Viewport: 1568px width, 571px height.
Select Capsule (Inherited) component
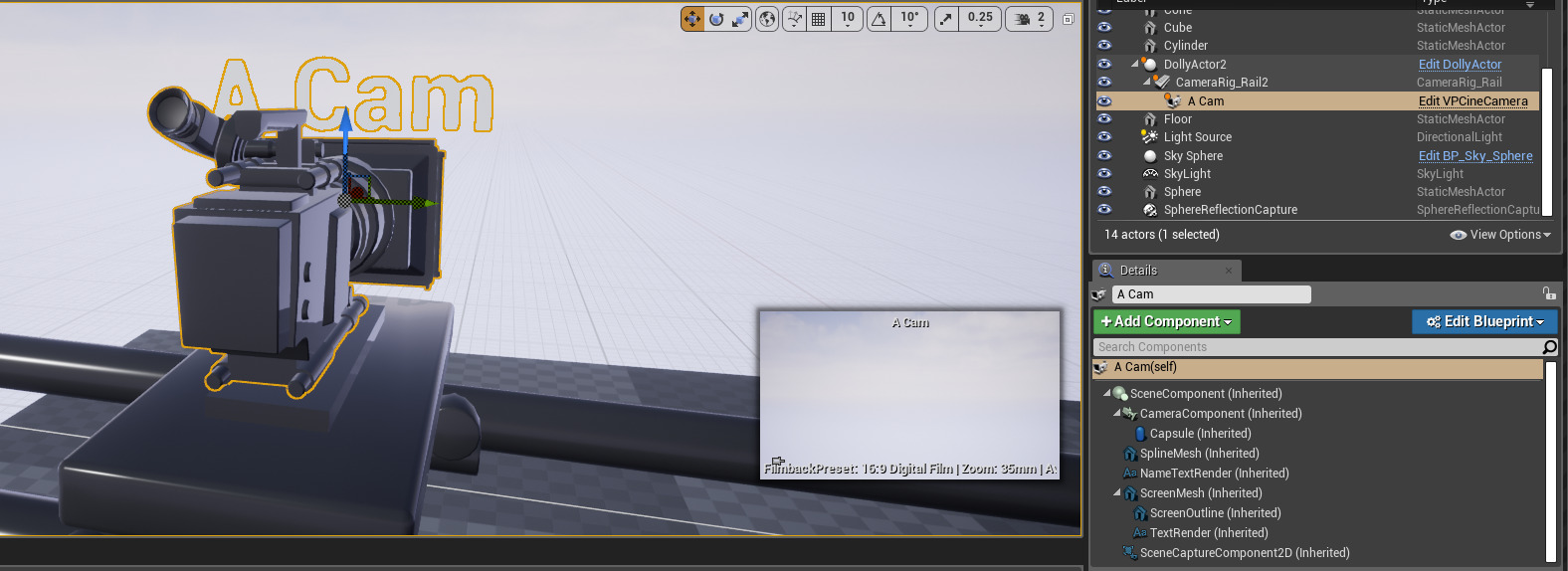click(1200, 434)
